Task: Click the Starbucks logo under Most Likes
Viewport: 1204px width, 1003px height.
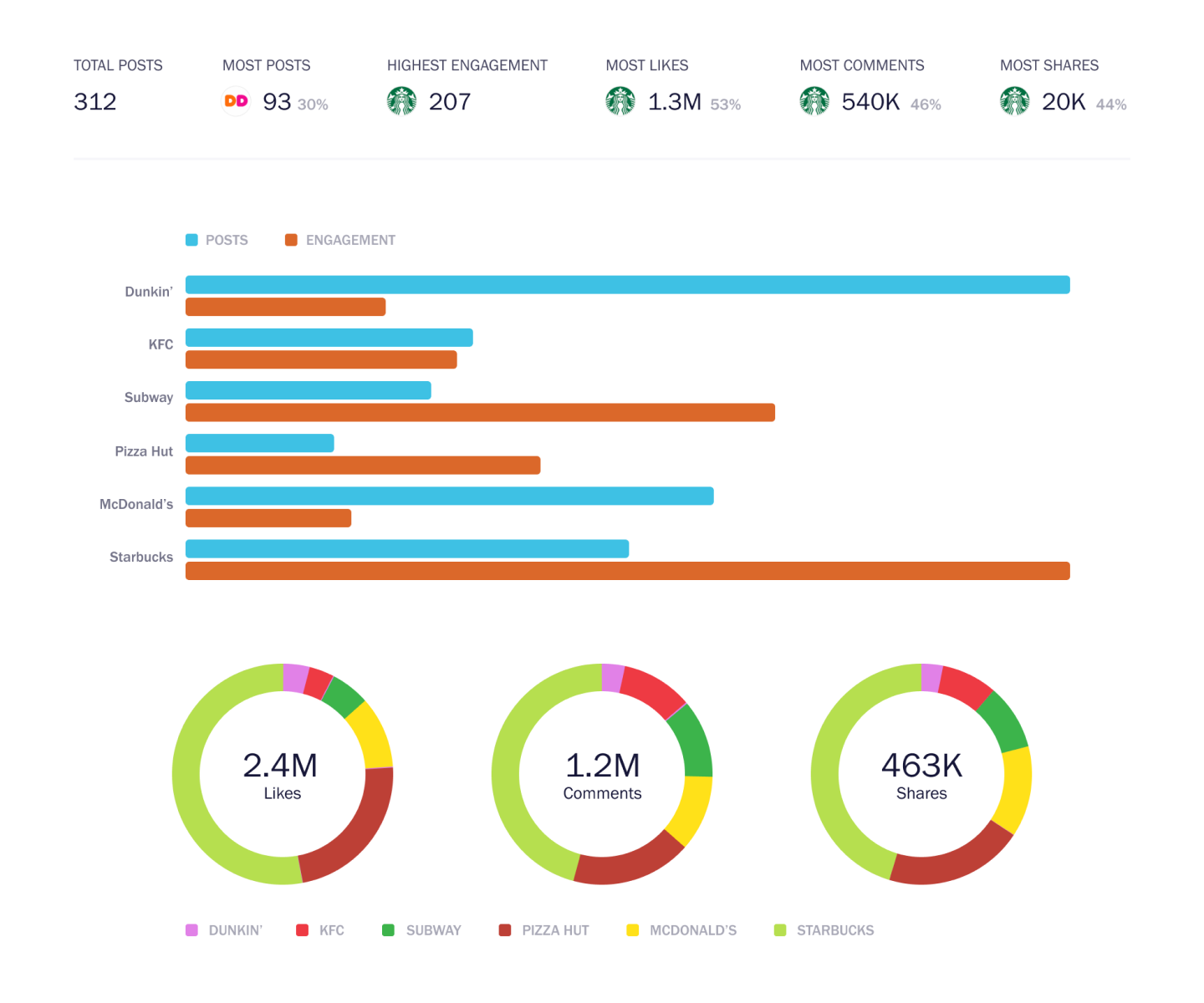Action: click(x=620, y=101)
